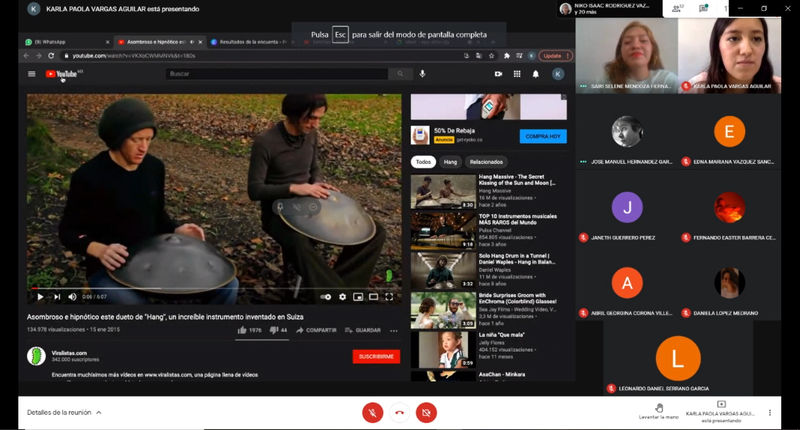This screenshot has height=430, width=800.
Task: Click the COMPRA HOY ad button
Action: [543, 136]
